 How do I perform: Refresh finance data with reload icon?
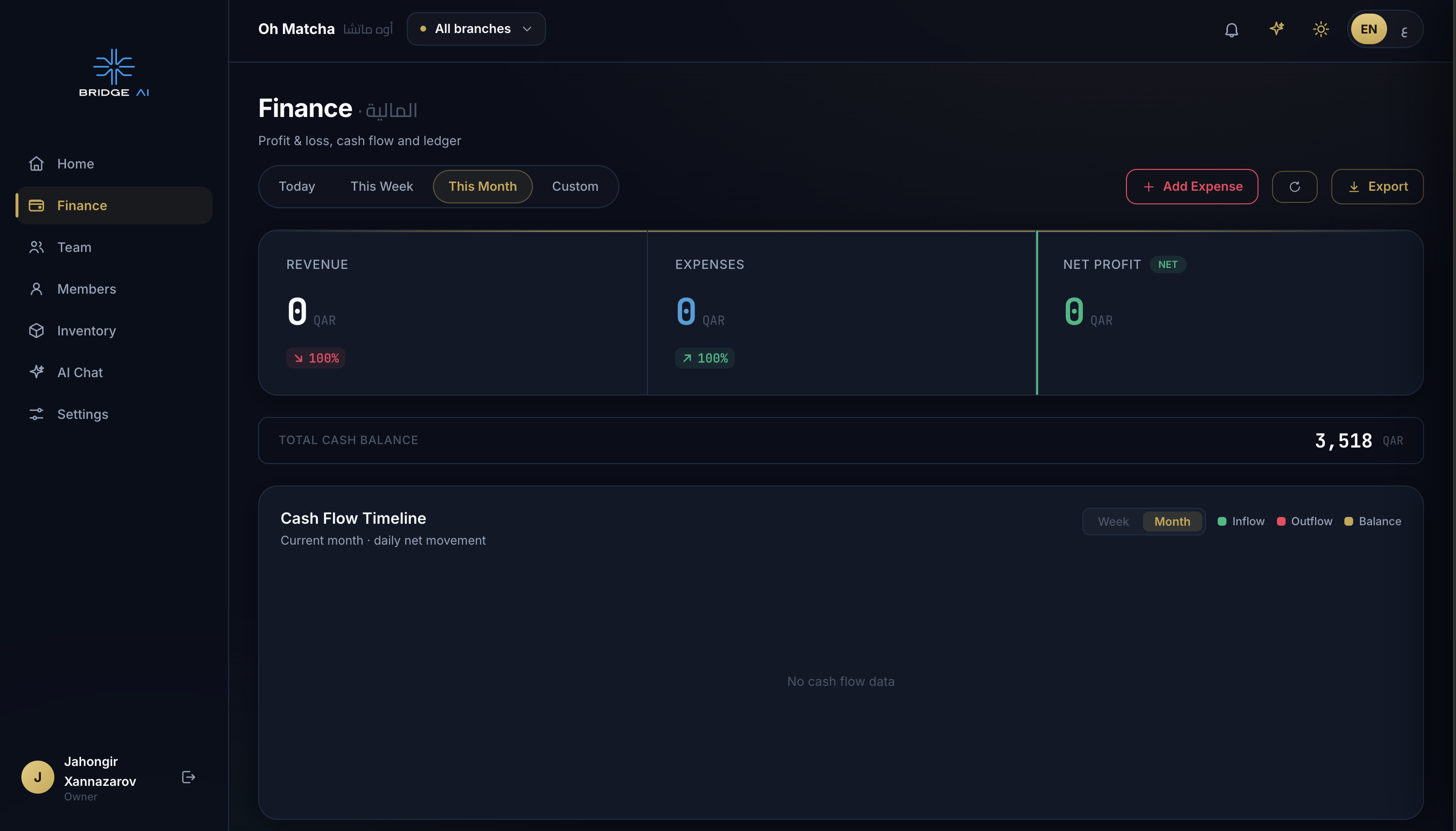(1294, 186)
